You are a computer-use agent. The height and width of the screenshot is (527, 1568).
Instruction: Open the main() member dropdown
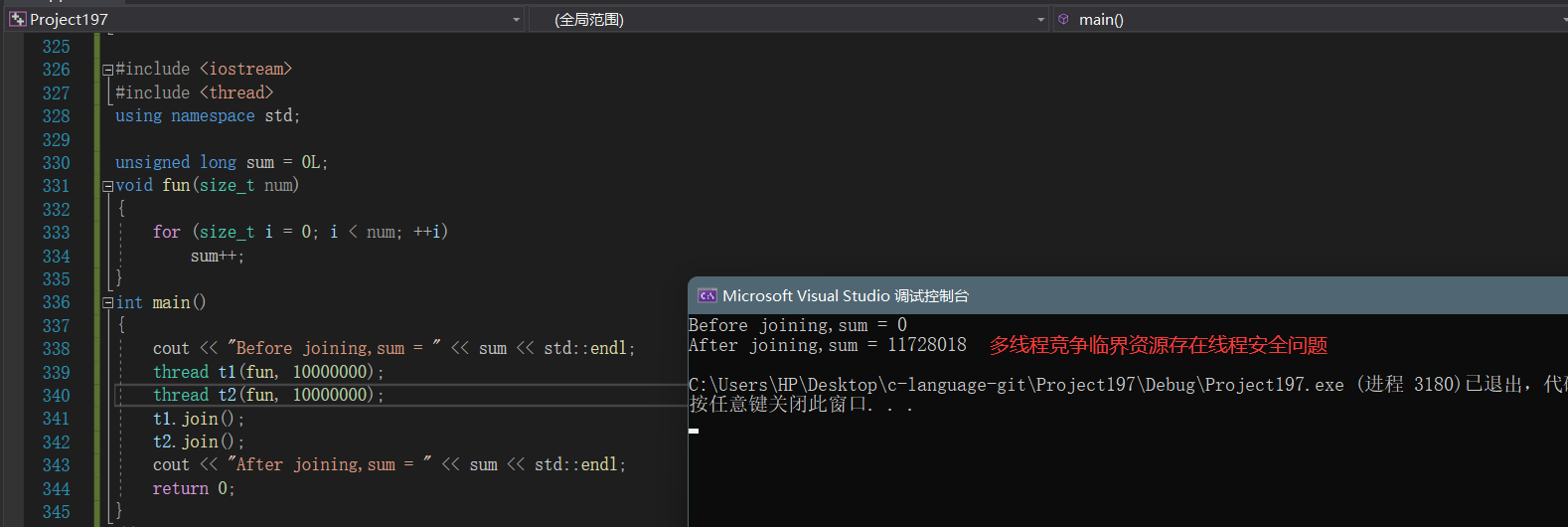tap(1561, 20)
